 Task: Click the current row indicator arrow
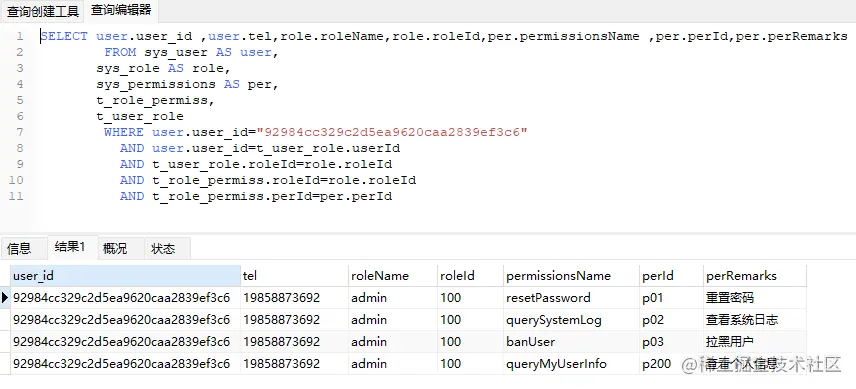5,297
